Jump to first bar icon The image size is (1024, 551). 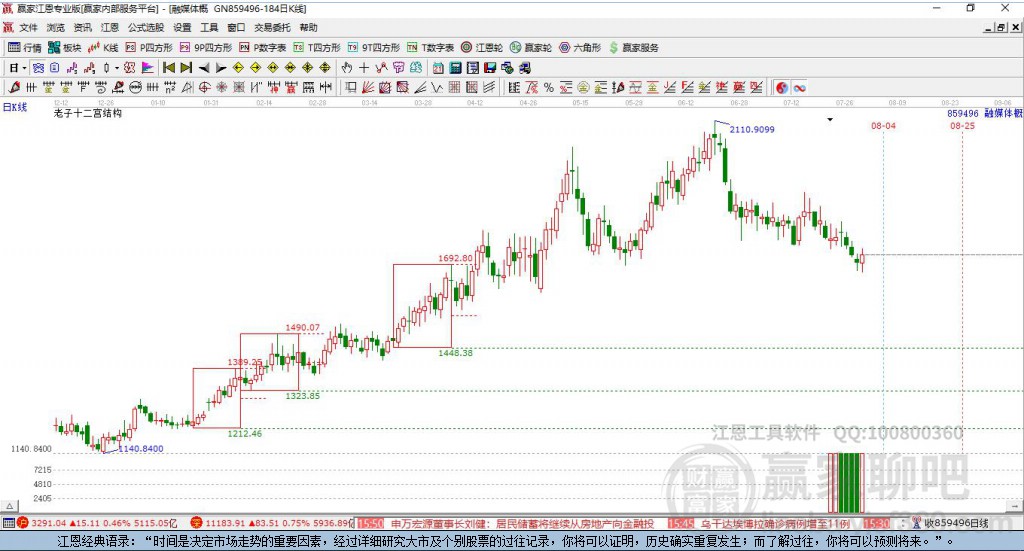pos(168,68)
